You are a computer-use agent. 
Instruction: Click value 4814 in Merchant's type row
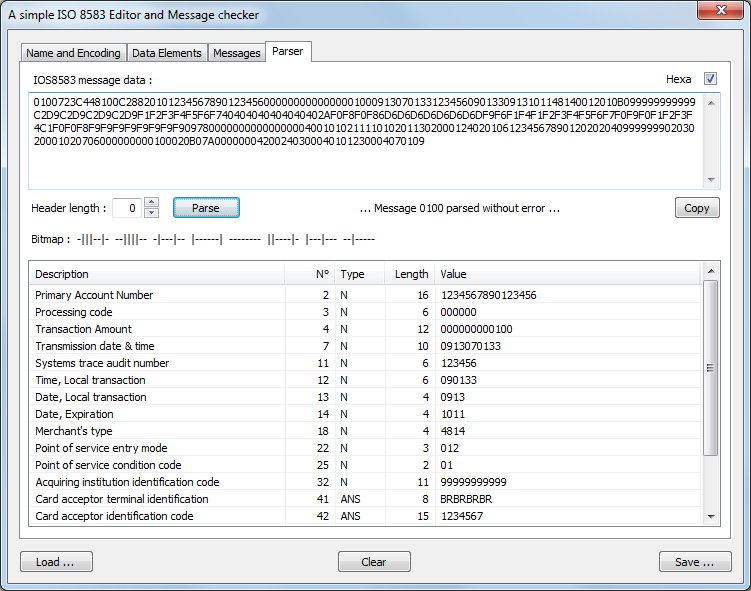[453, 431]
